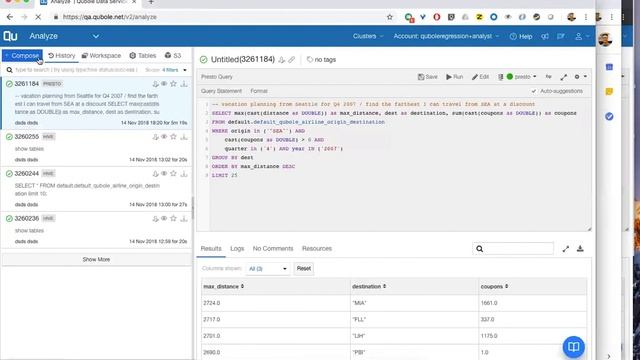Download results of query 3261184

[184, 84]
